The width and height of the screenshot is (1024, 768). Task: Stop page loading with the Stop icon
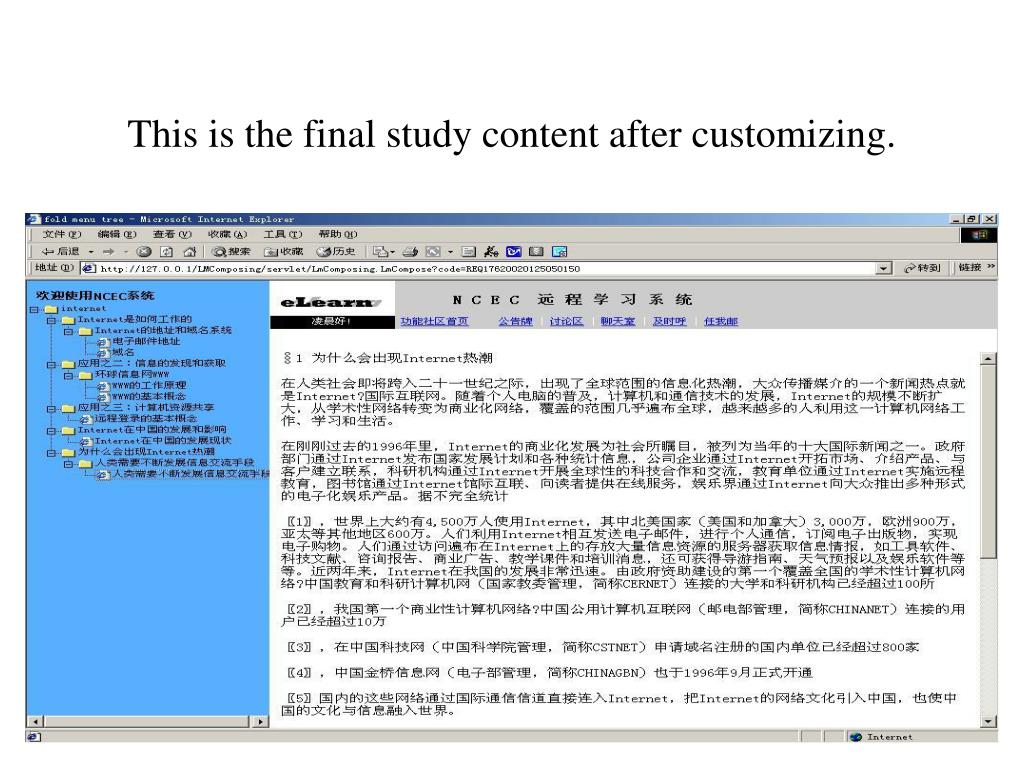pos(144,251)
